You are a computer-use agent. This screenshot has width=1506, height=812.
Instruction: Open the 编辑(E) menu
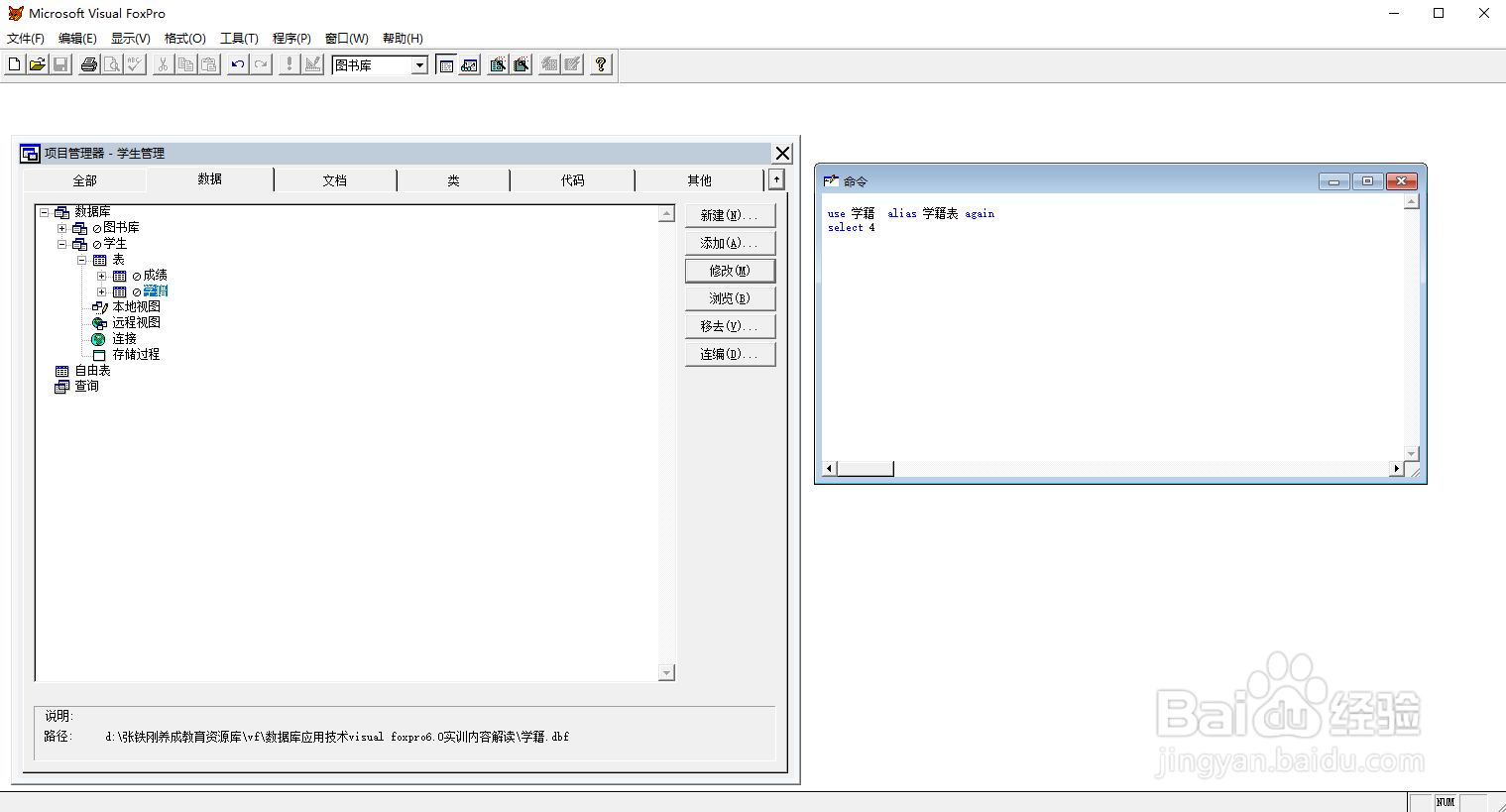click(77, 39)
